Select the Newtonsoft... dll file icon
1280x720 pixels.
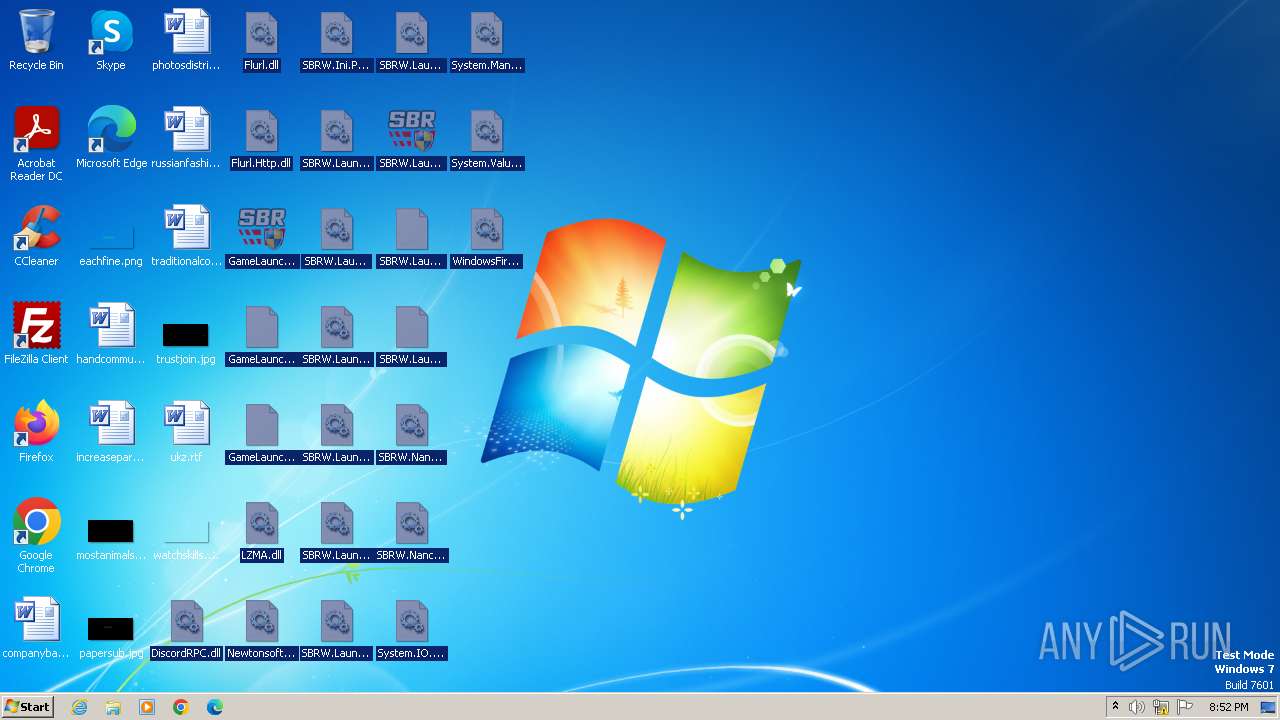click(x=261, y=629)
